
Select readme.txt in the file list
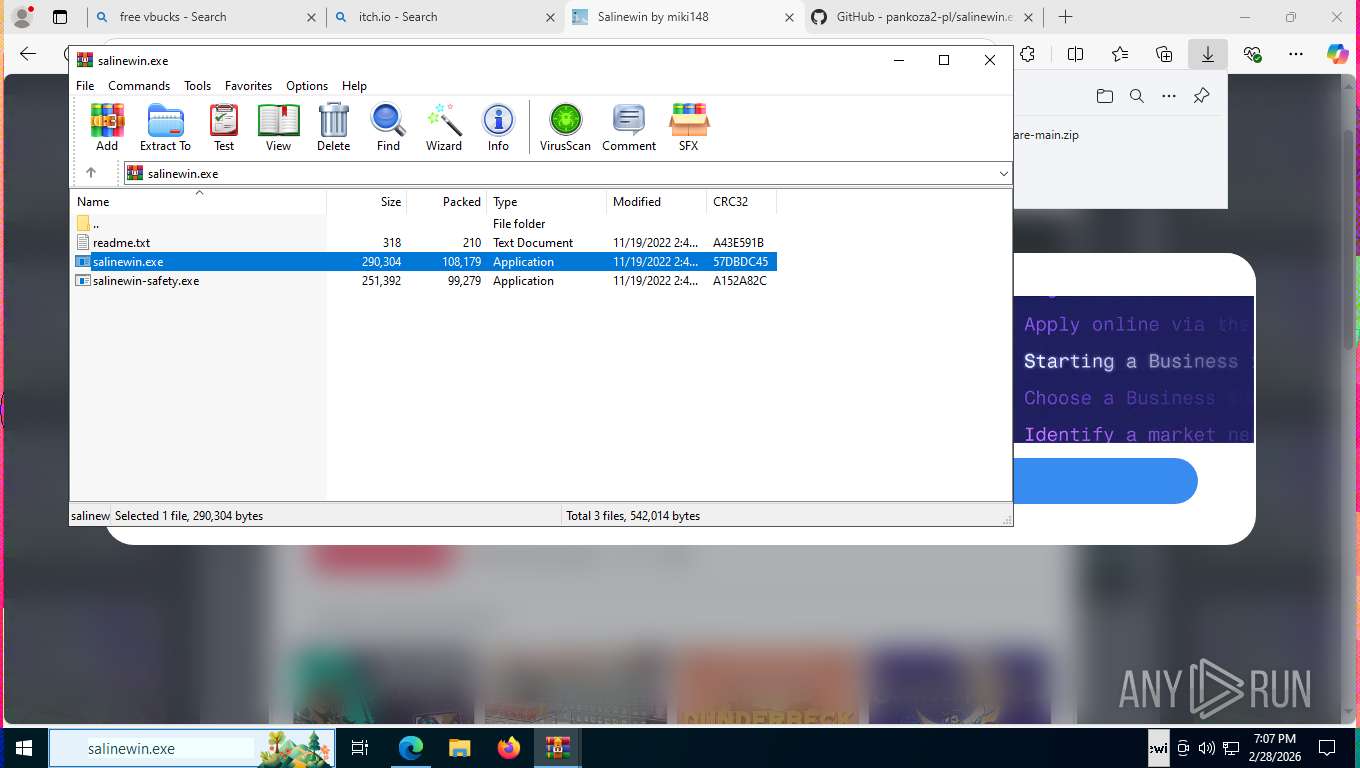point(121,243)
